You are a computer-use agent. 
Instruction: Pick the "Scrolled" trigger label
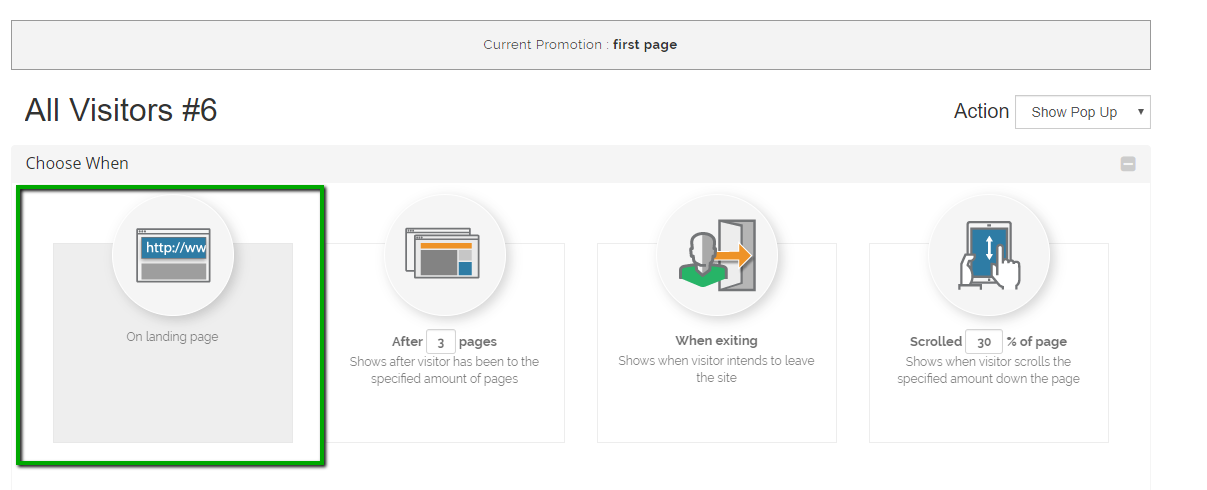(x=936, y=342)
